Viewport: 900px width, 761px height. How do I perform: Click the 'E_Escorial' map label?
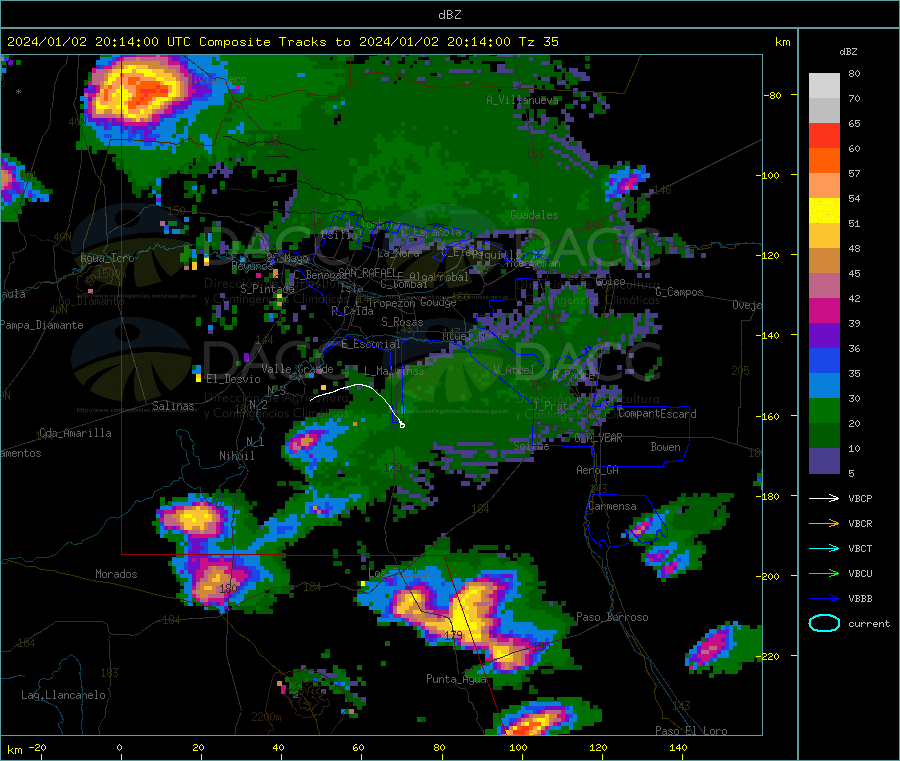pyautogui.click(x=370, y=344)
